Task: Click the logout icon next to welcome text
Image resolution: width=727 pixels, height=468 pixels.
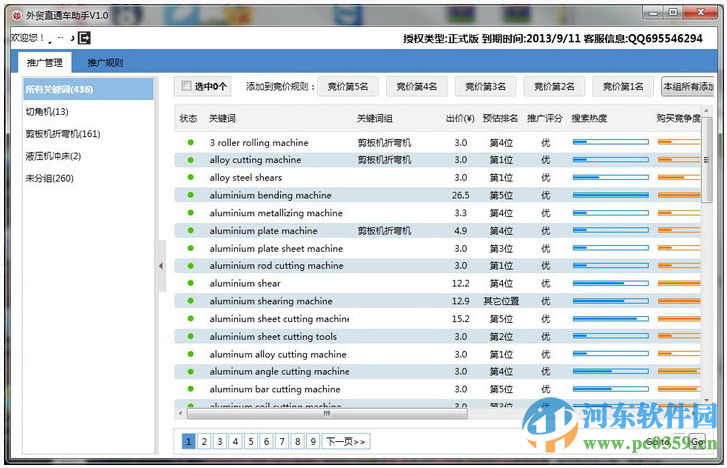Action: [84, 38]
